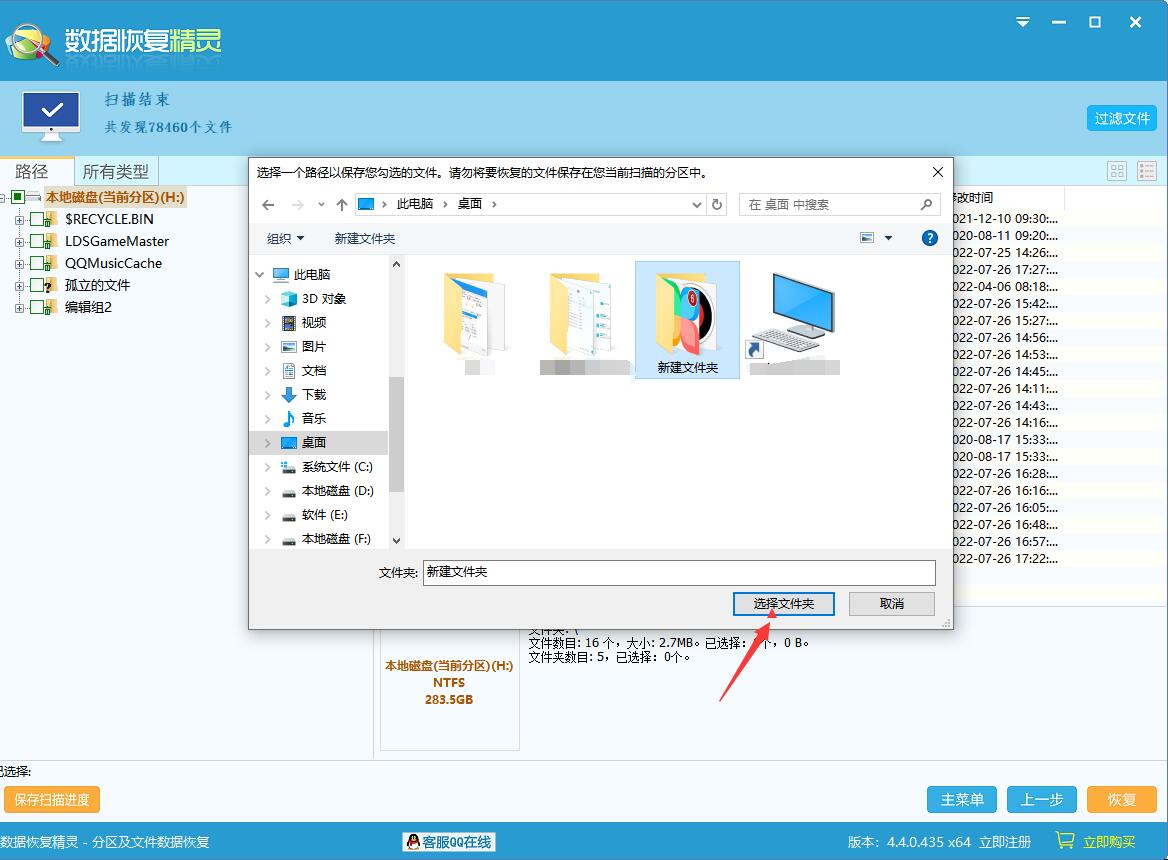This screenshot has width=1168, height=860.
Task: Select the 音乐 music folder icon
Action: [289, 419]
